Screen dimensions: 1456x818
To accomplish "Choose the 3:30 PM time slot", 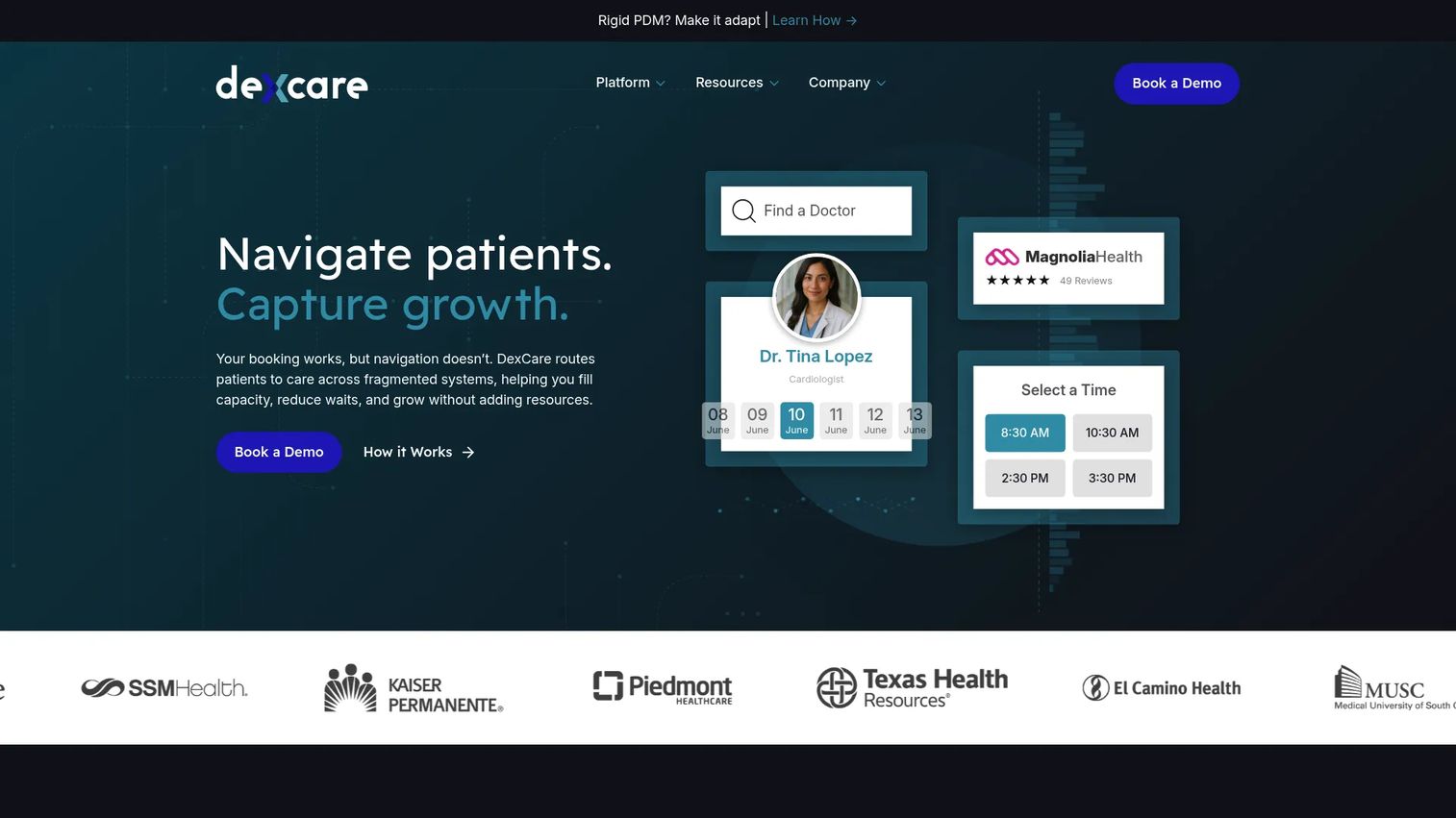I will [x=1112, y=478].
